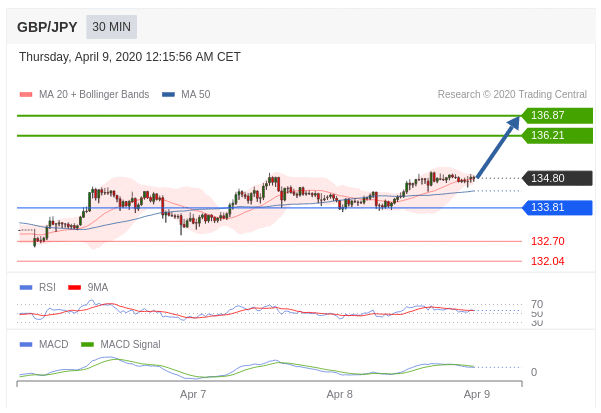Click the chart timestamp Thursday, April 9, 2020
This screenshot has height=413, width=601.
pos(130,57)
